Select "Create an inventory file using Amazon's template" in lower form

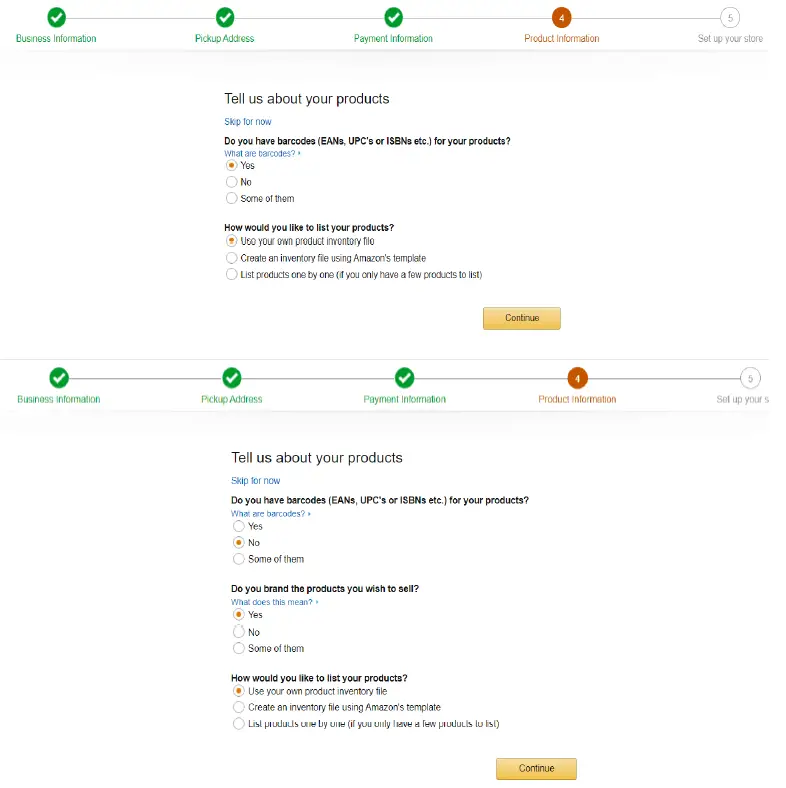238,707
